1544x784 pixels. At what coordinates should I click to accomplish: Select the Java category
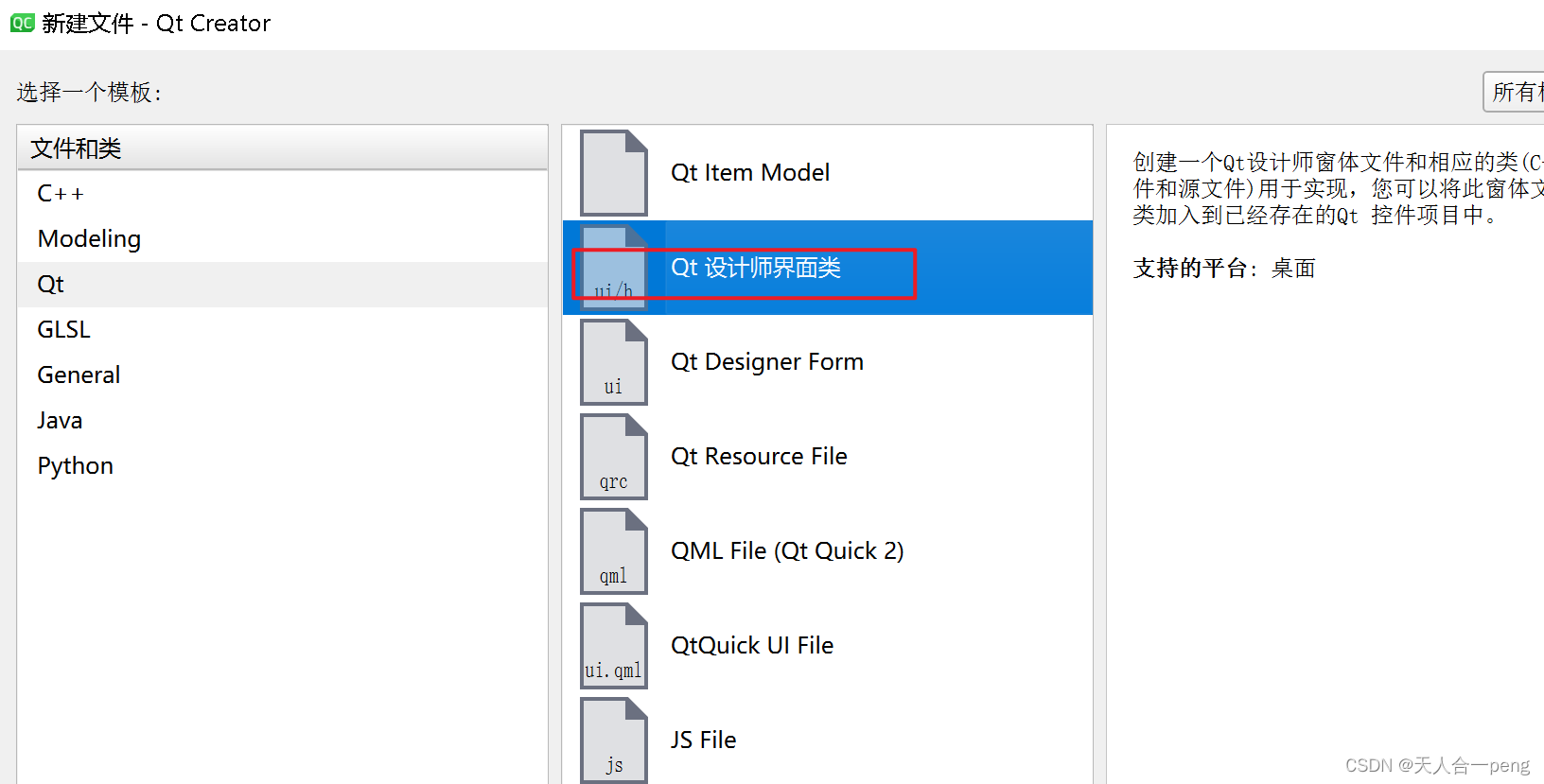(x=282, y=421)
